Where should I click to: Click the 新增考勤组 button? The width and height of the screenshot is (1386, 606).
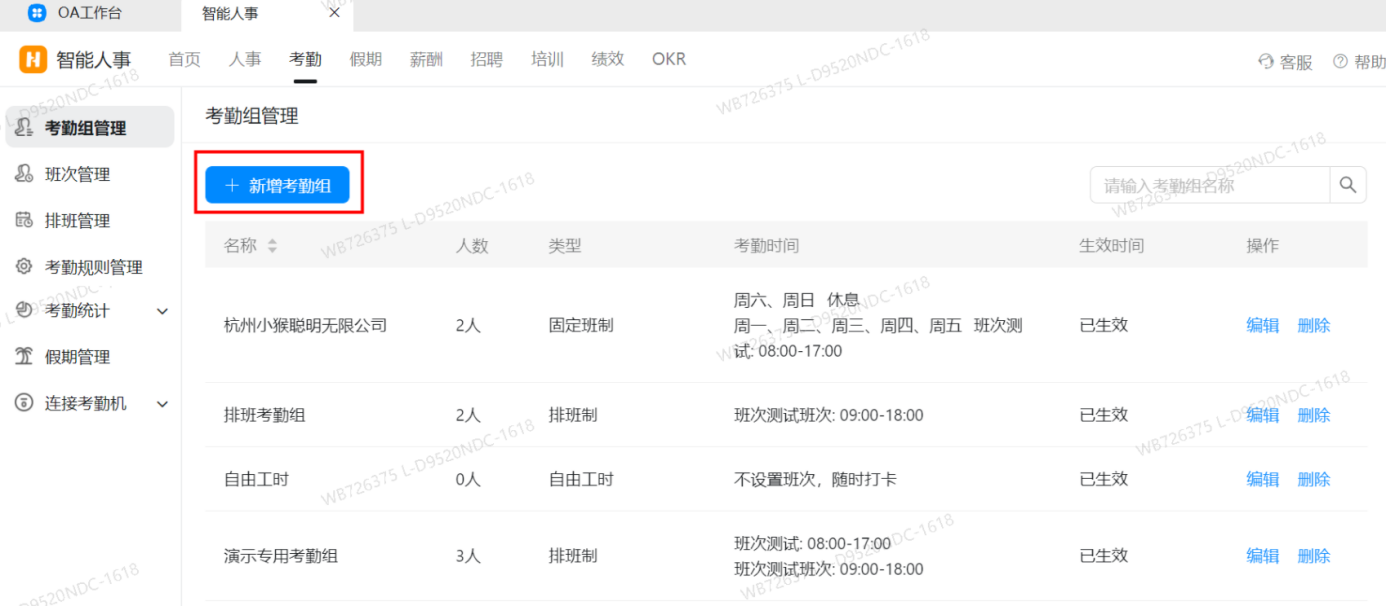click(x=278, y=184)
